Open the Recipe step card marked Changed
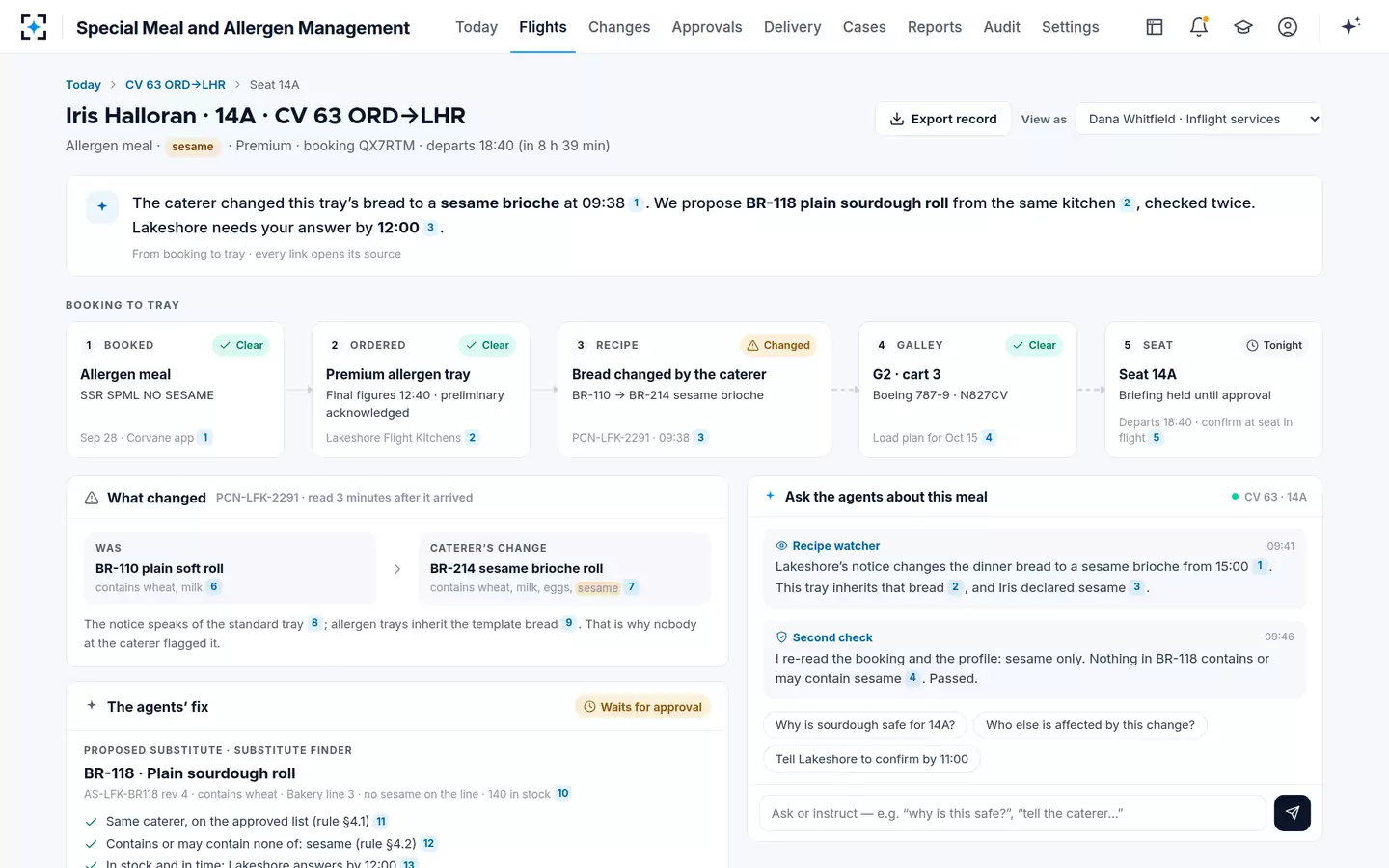The image size is (1389, 868). point(694,390)
